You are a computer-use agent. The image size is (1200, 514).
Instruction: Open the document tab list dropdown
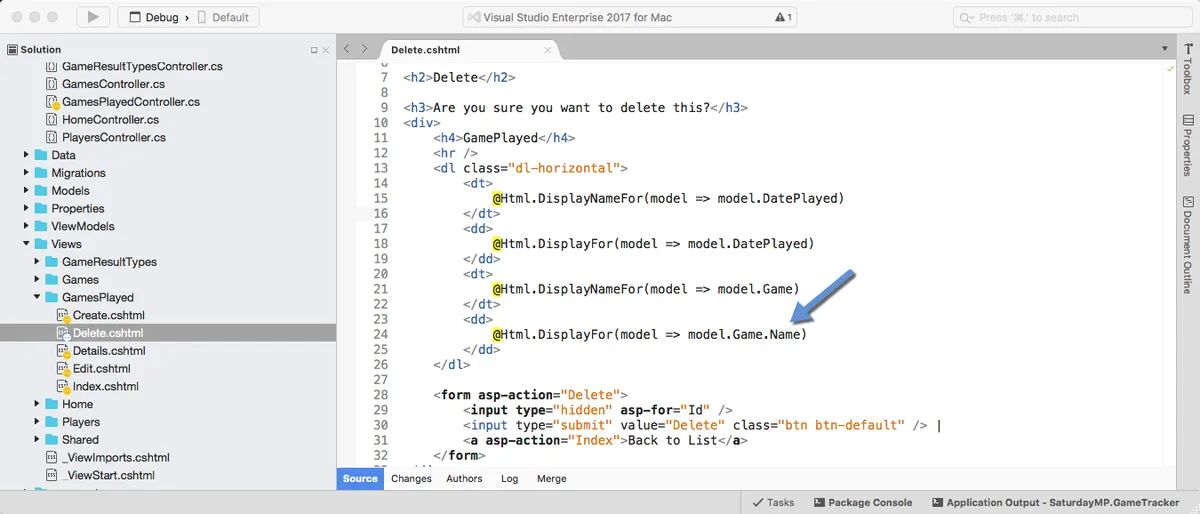1165,49
